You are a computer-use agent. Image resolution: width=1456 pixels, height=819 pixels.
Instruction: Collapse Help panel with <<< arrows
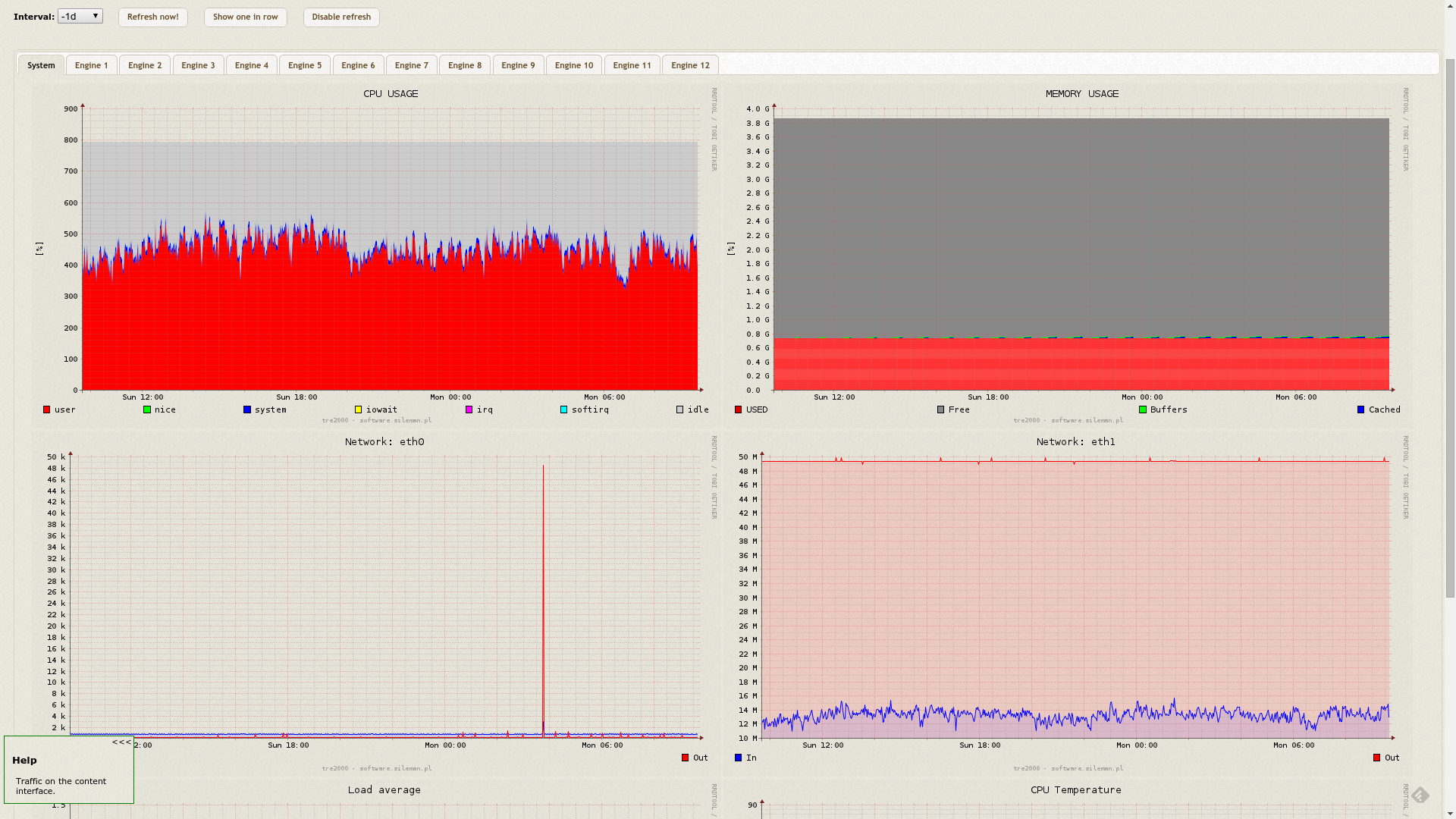(121, 742)
